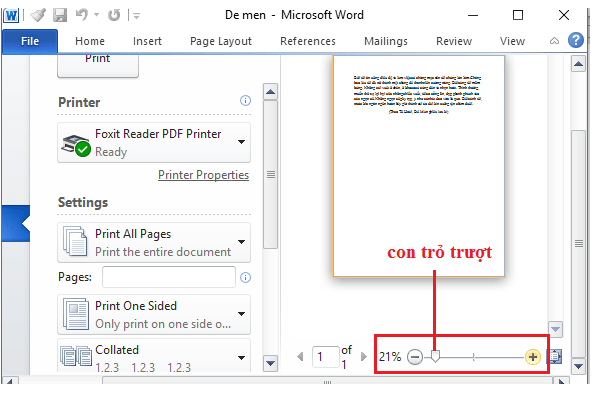The image size is (595, 397).
Task: Switch to Page Layout tab
Action: pyautogui.click(x=221, y=41)
